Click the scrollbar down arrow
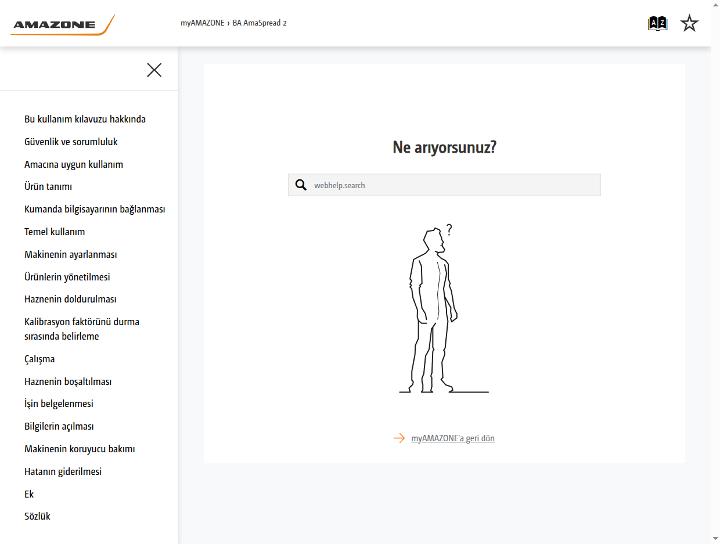 pyautogui.click(x=715, y=539)
